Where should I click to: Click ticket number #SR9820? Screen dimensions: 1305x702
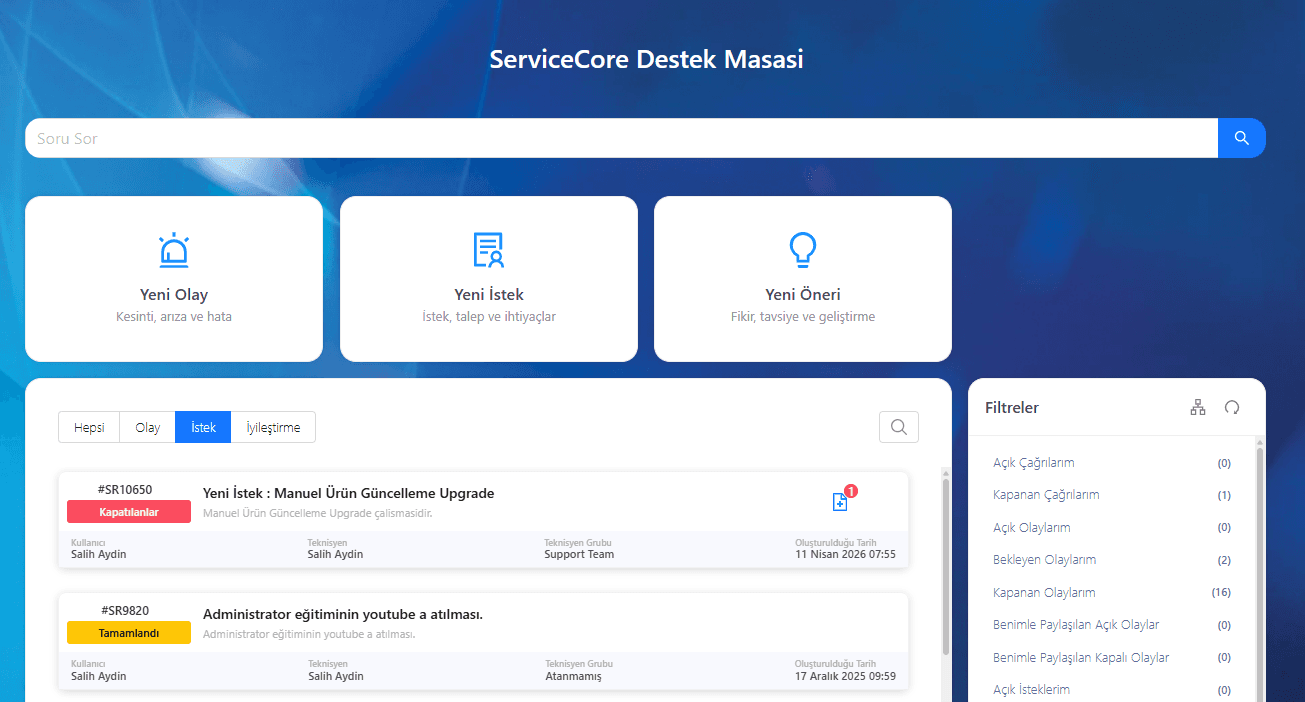125,611
